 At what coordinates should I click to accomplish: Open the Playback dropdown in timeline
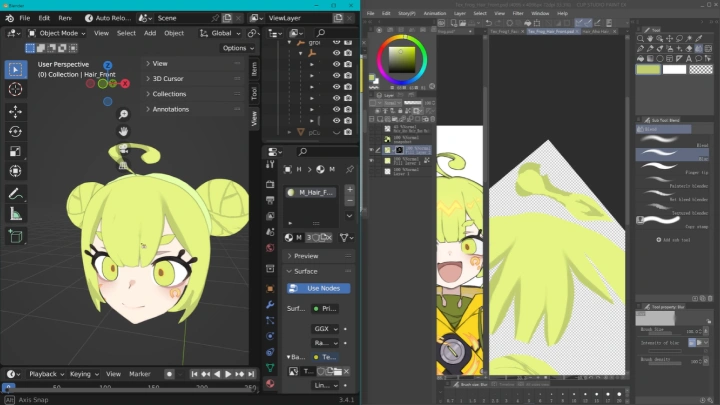click(x=46, y=374)
